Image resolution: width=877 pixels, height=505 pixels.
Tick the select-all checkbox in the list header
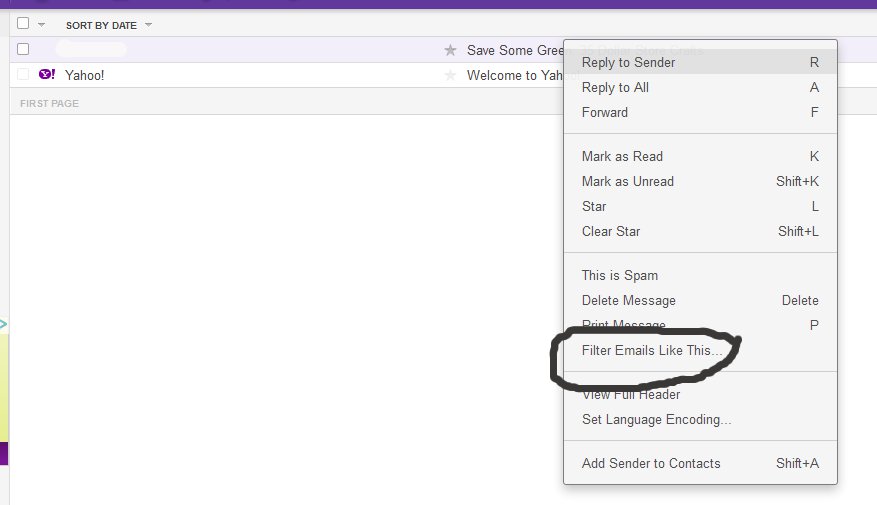[x=23, y=23]
